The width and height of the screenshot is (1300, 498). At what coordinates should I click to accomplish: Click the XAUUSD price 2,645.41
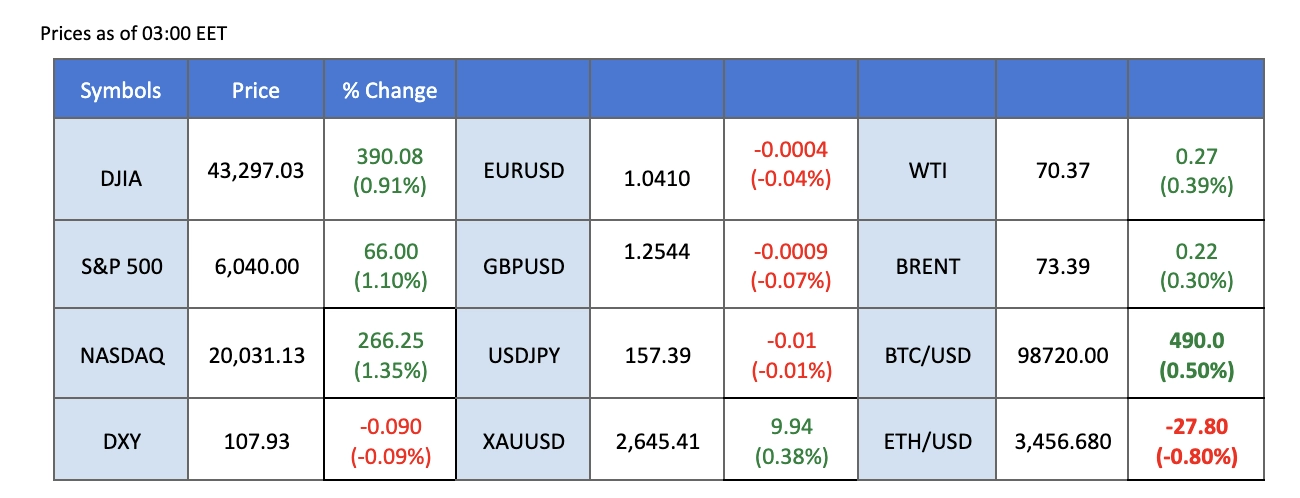point(657,440)
